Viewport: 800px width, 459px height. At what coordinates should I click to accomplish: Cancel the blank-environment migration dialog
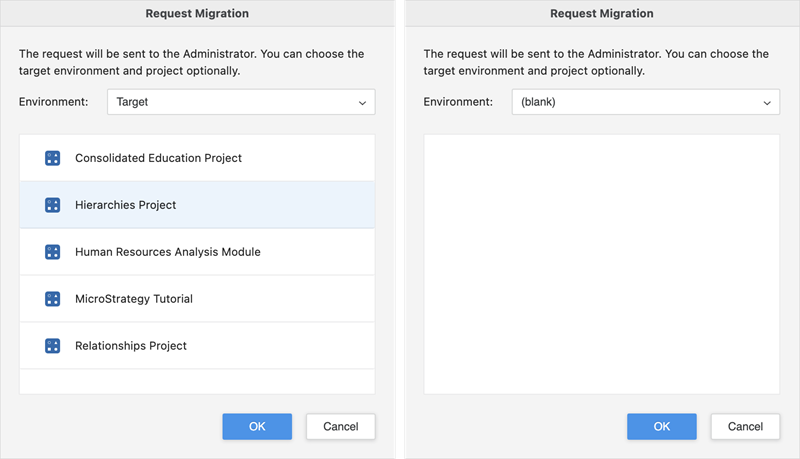tap(745, 426)
